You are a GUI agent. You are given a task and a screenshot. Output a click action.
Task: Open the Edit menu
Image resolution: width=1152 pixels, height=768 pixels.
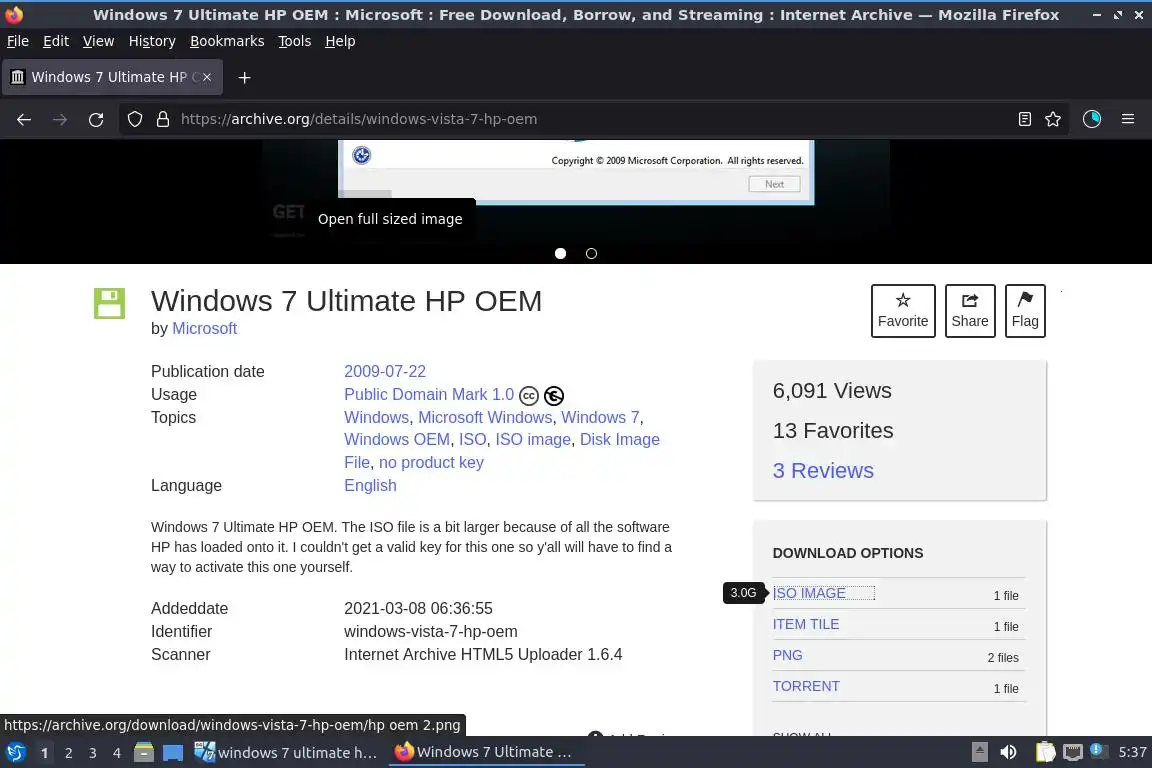56,41
